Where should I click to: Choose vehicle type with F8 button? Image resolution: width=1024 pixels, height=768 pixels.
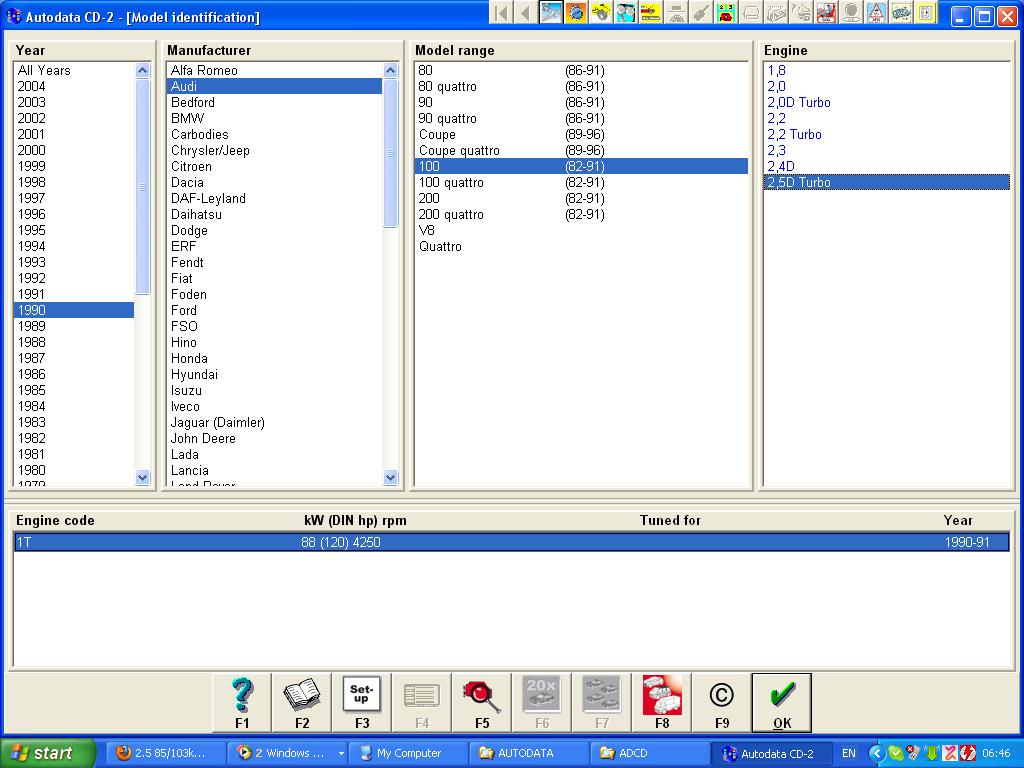pyautogui.click(x=662, y=703)
